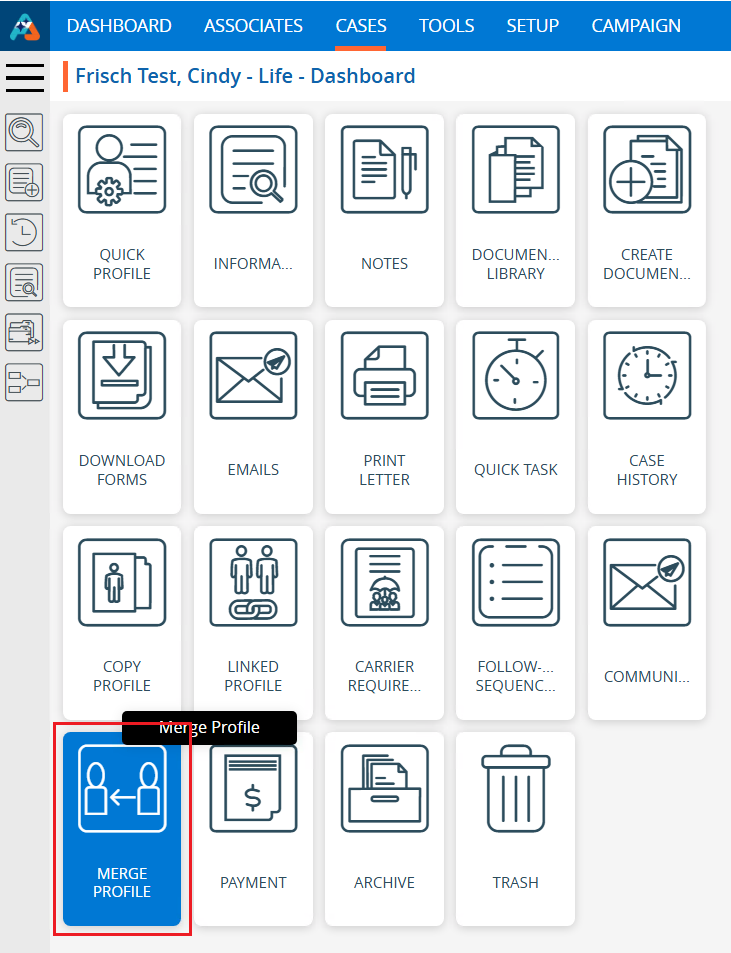Click the Archive tile
The image size is (731, 953).
pyautogui.click(x=384, y=829)
